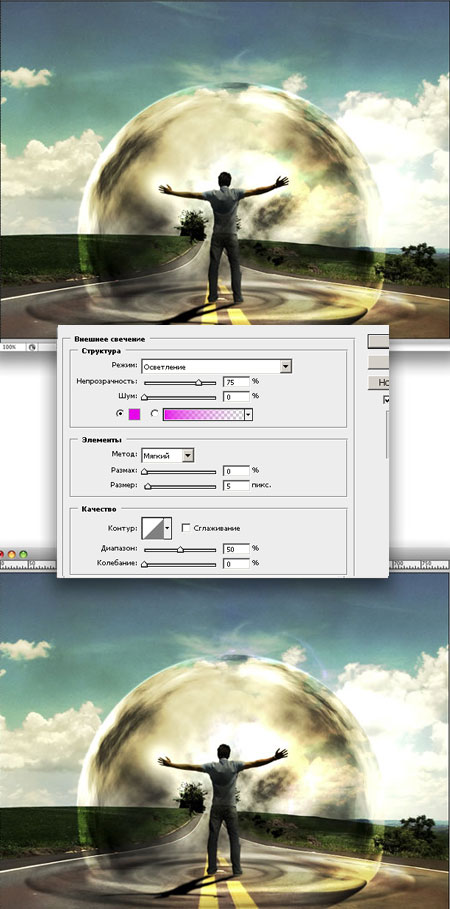Edit the Непрозрачность value field showing 75

tap(236, 382)
